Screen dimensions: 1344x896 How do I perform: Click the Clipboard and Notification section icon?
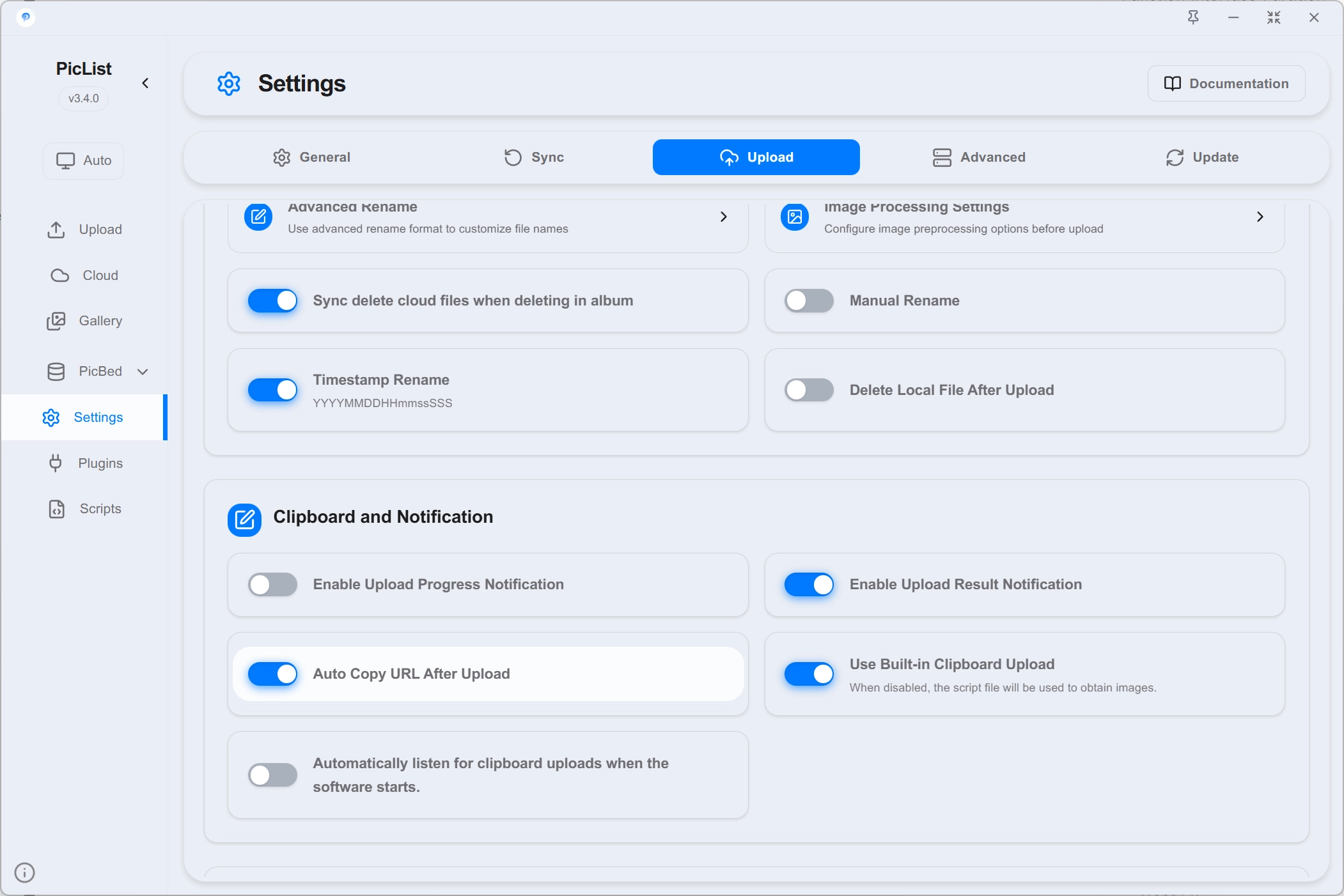pyautogui.click(x=245, y=520)
